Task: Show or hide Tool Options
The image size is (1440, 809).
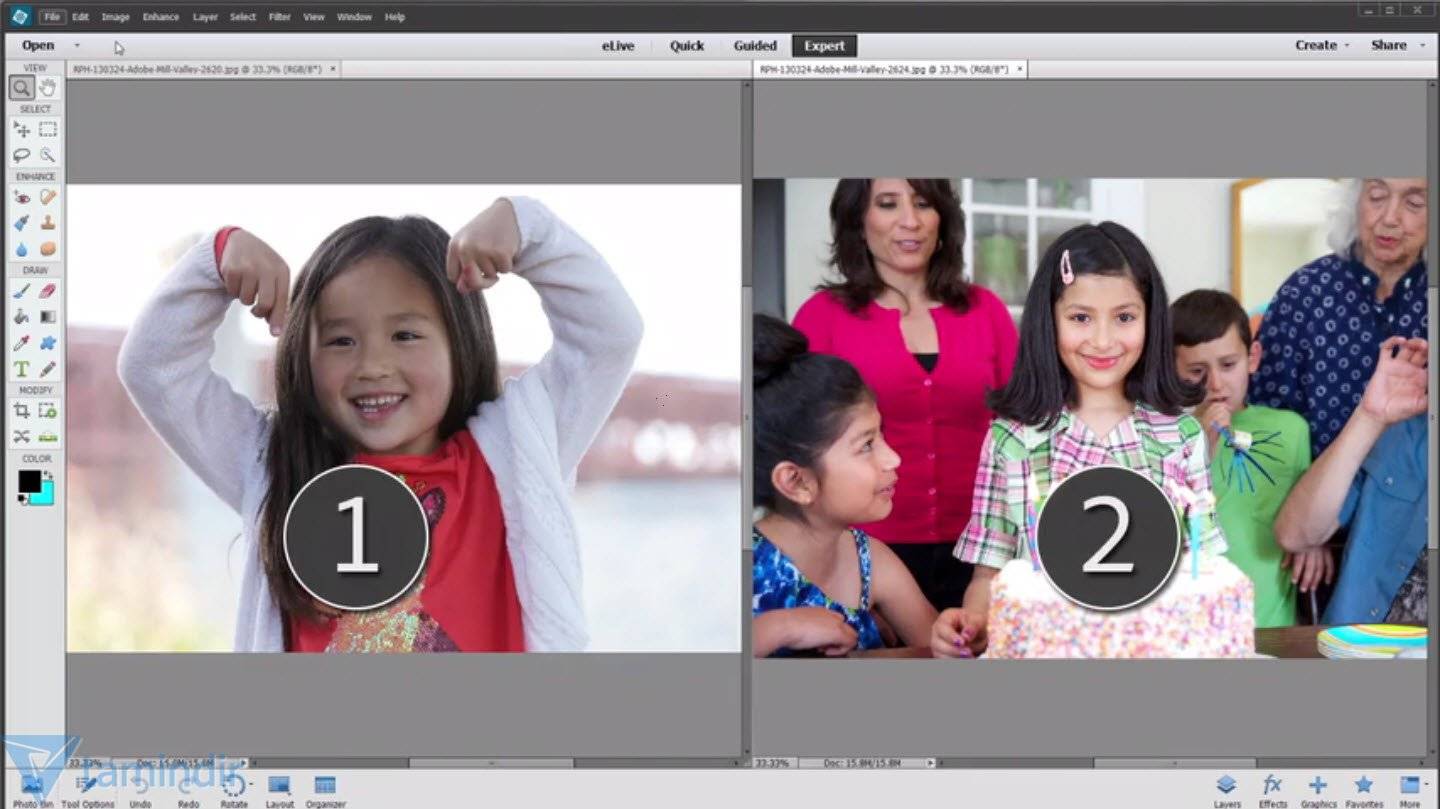Action: pos(87,789)
